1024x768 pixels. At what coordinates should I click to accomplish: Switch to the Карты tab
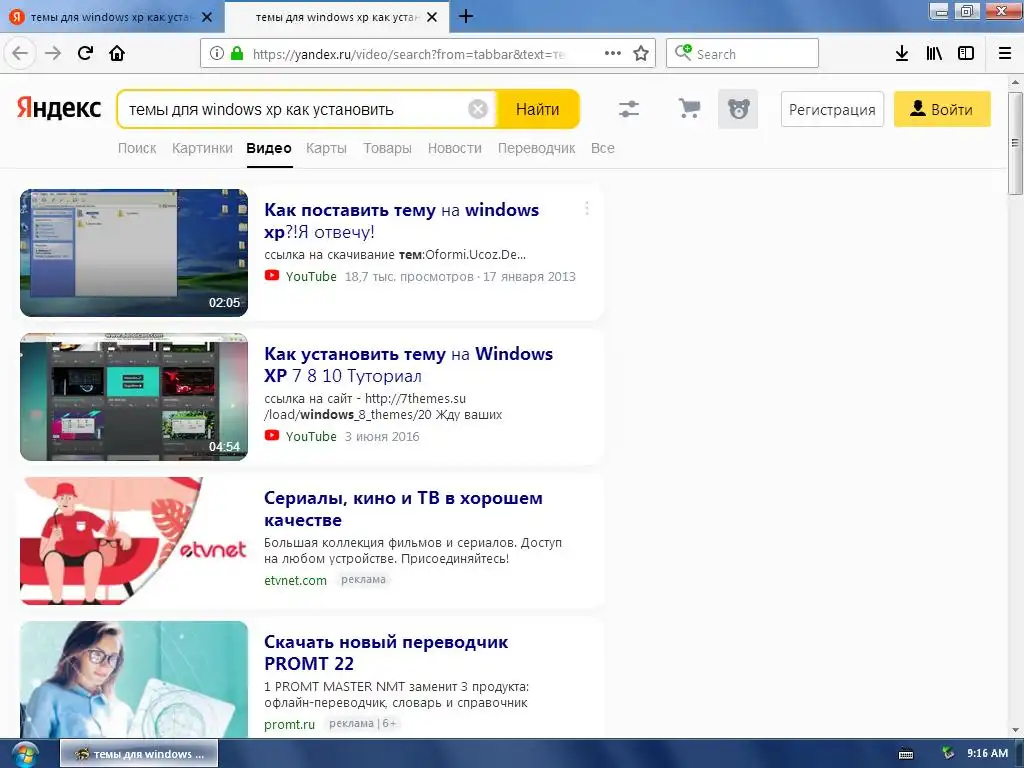click(327, 148)
